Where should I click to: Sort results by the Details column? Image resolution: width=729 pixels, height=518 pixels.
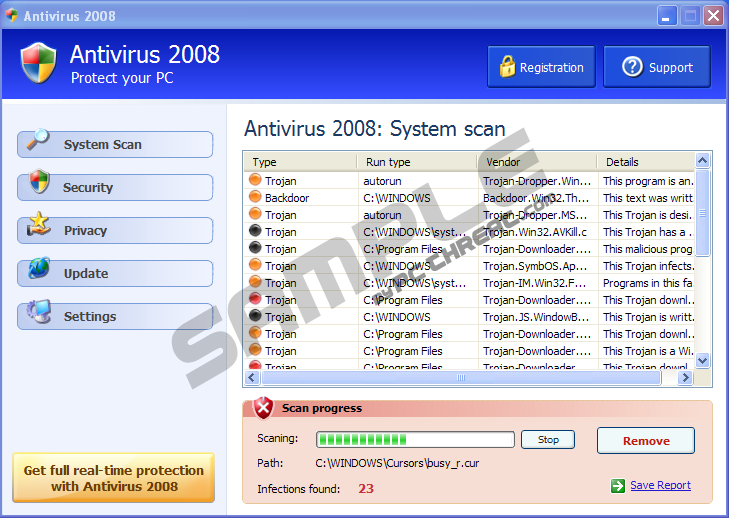click(646, 162)
